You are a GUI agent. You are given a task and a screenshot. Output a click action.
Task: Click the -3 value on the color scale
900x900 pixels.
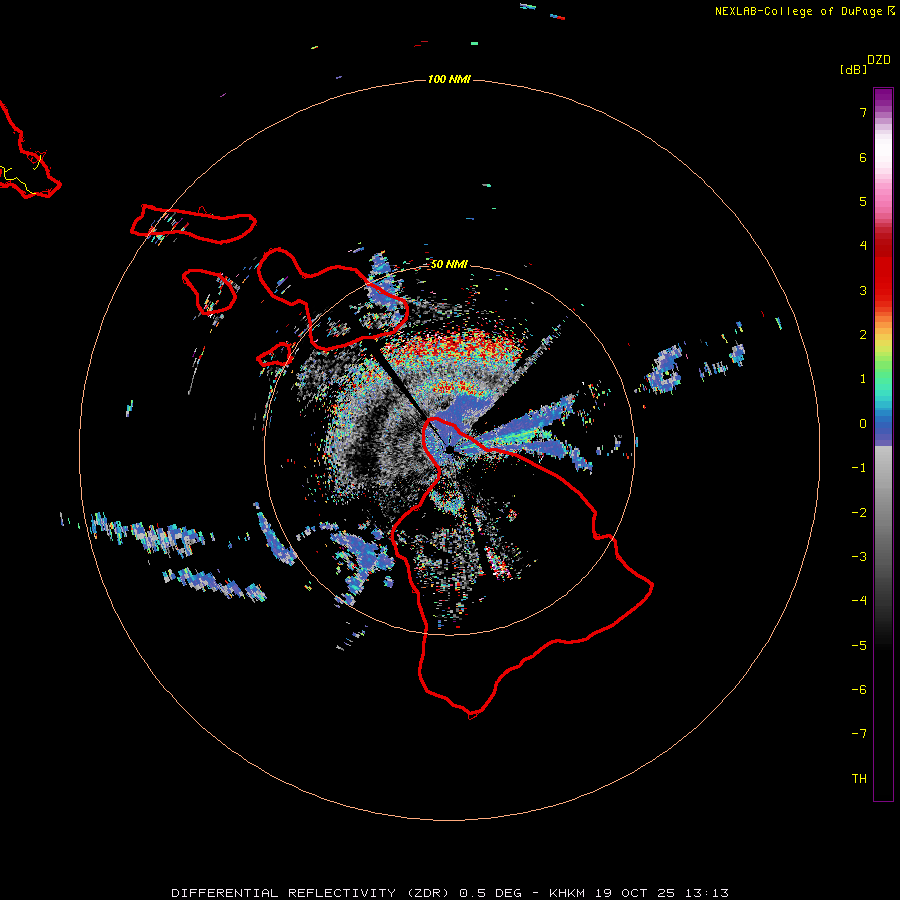[859, 557]
